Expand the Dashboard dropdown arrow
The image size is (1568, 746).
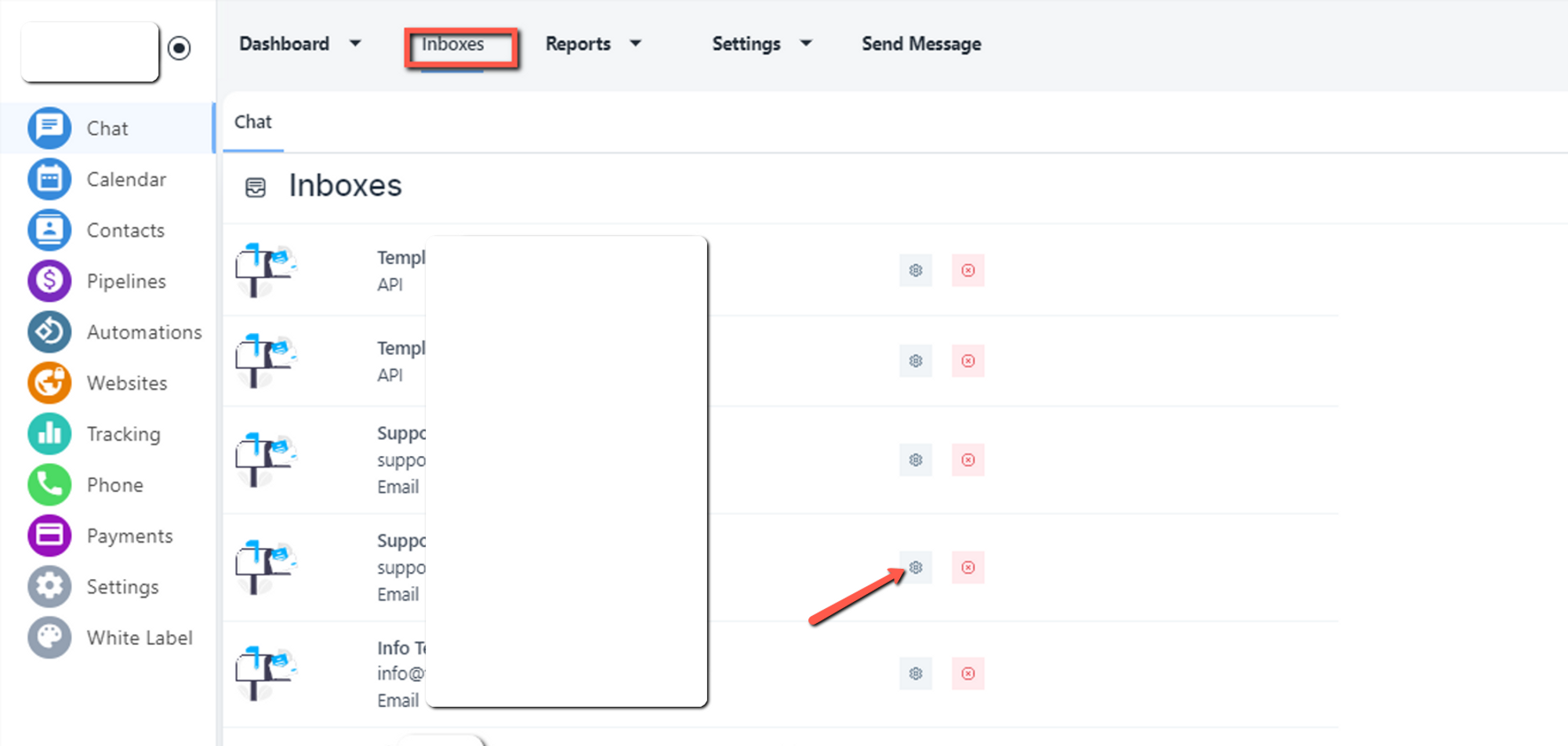pos(355,44)
